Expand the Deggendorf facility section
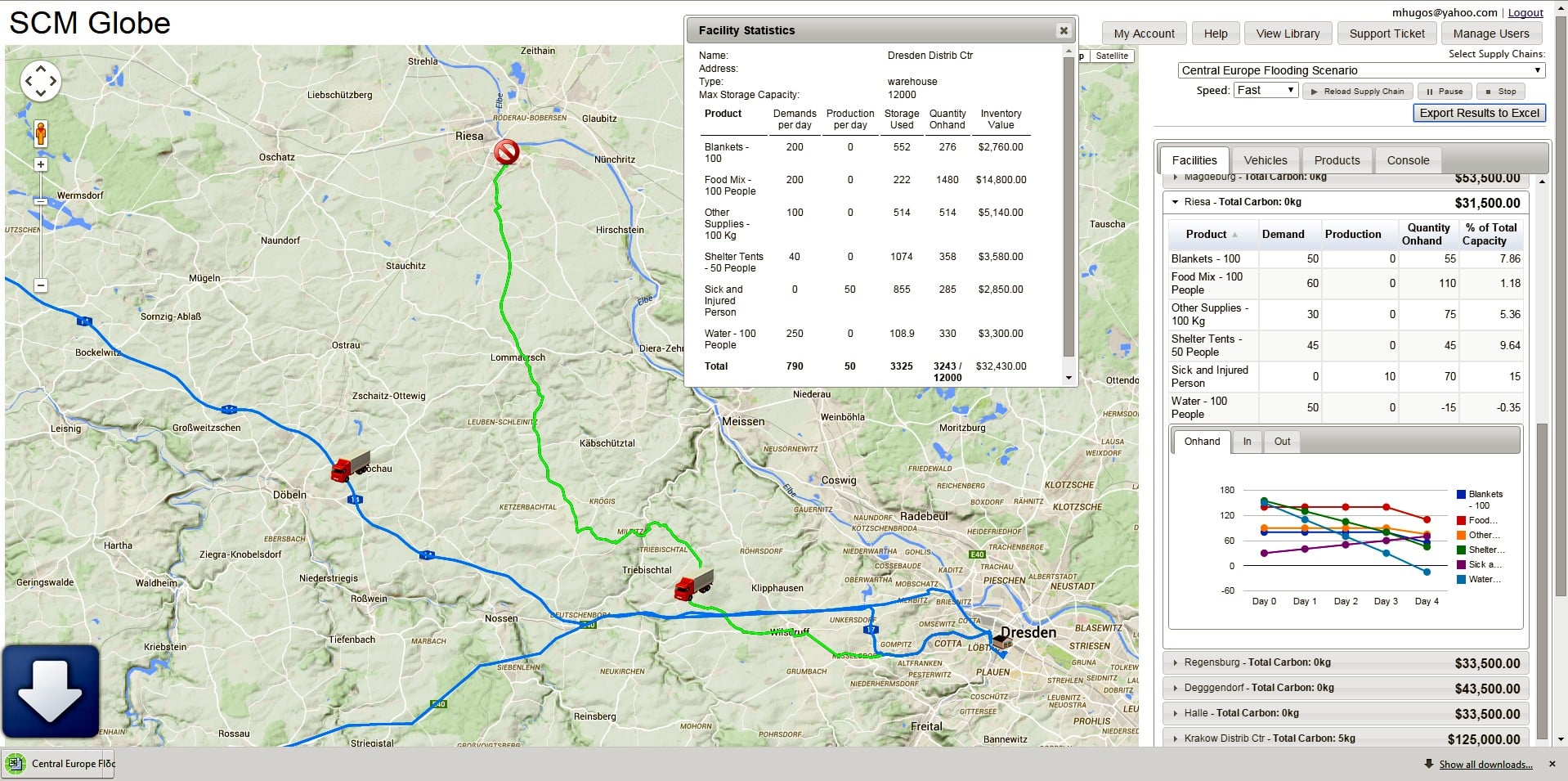Image resolution: width=1568 pixels, height=781 pixels. 1346,688
